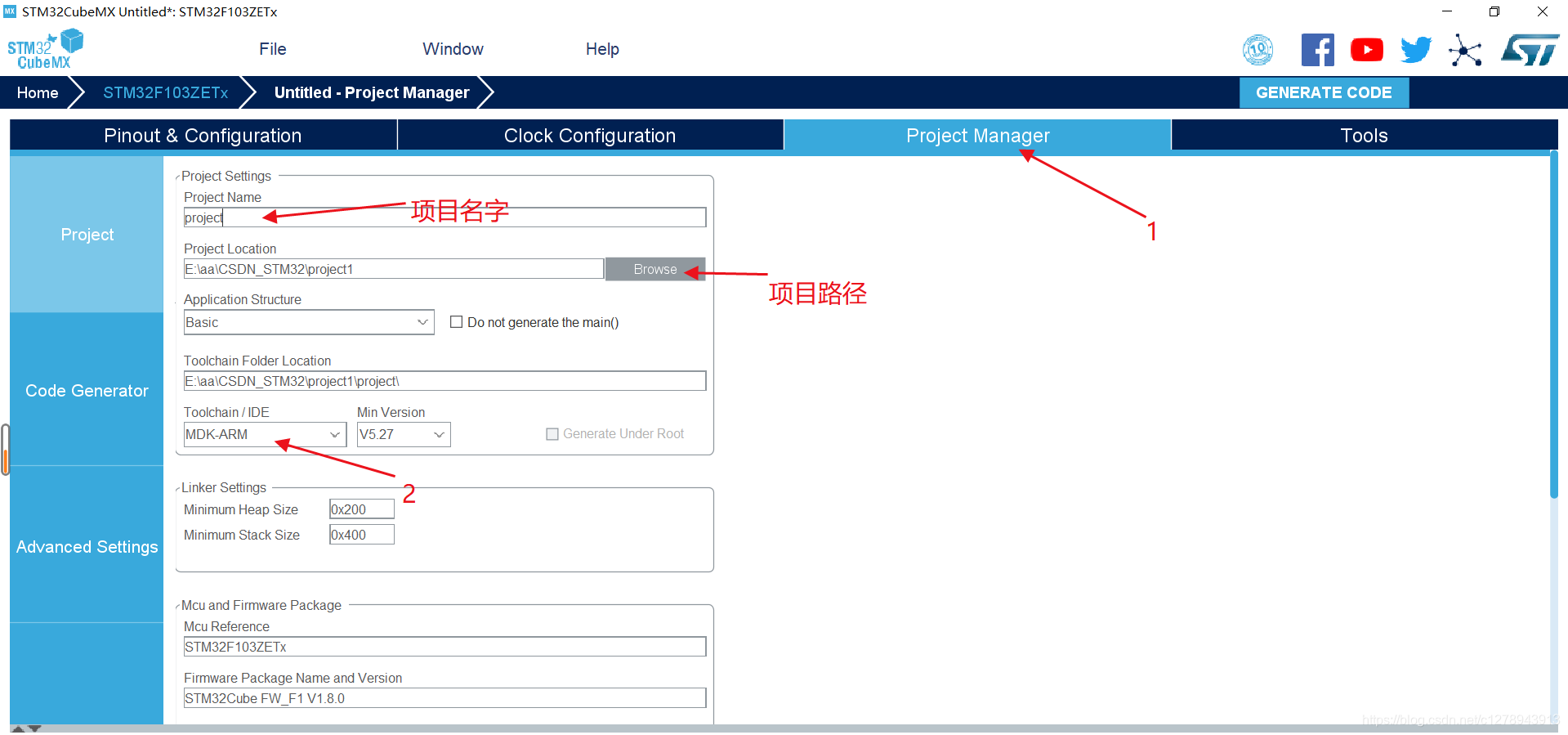The image size is (1568, 735).
Task: Open the File menu
Action: coord(273,49)
